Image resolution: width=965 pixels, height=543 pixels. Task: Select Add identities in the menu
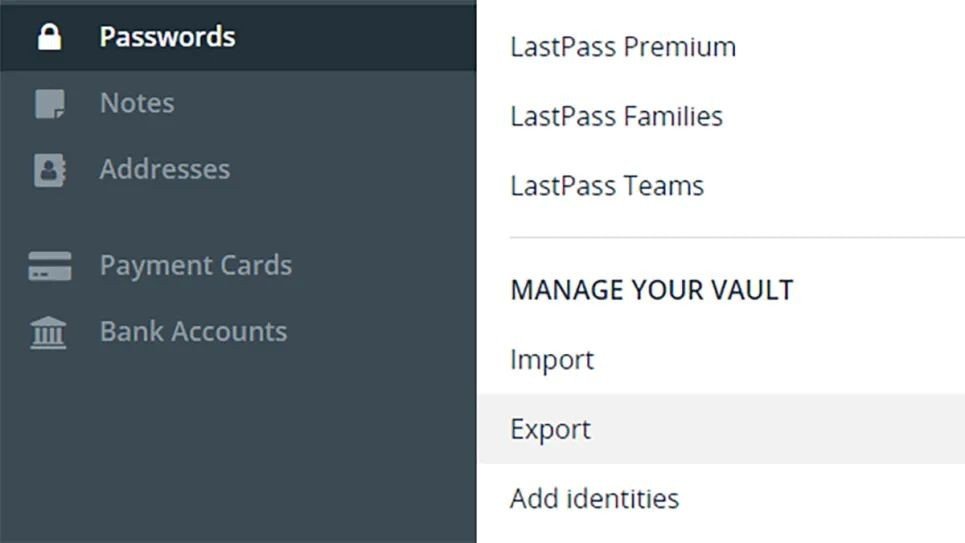point(594,498)
